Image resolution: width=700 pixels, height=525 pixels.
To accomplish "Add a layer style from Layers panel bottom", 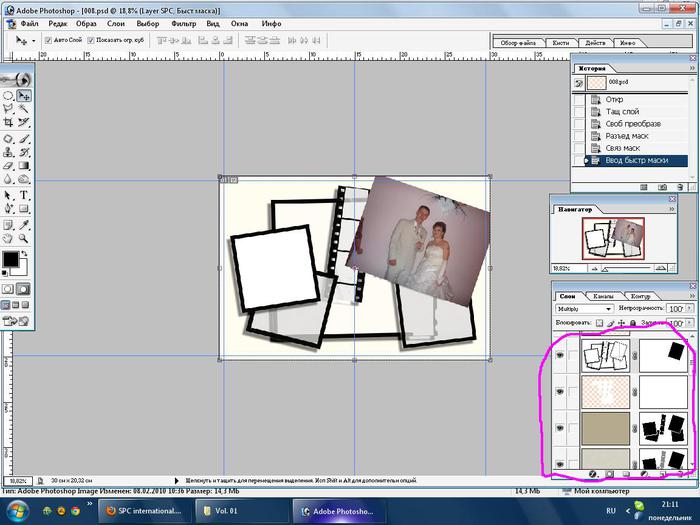I will (x=593, y=475).
